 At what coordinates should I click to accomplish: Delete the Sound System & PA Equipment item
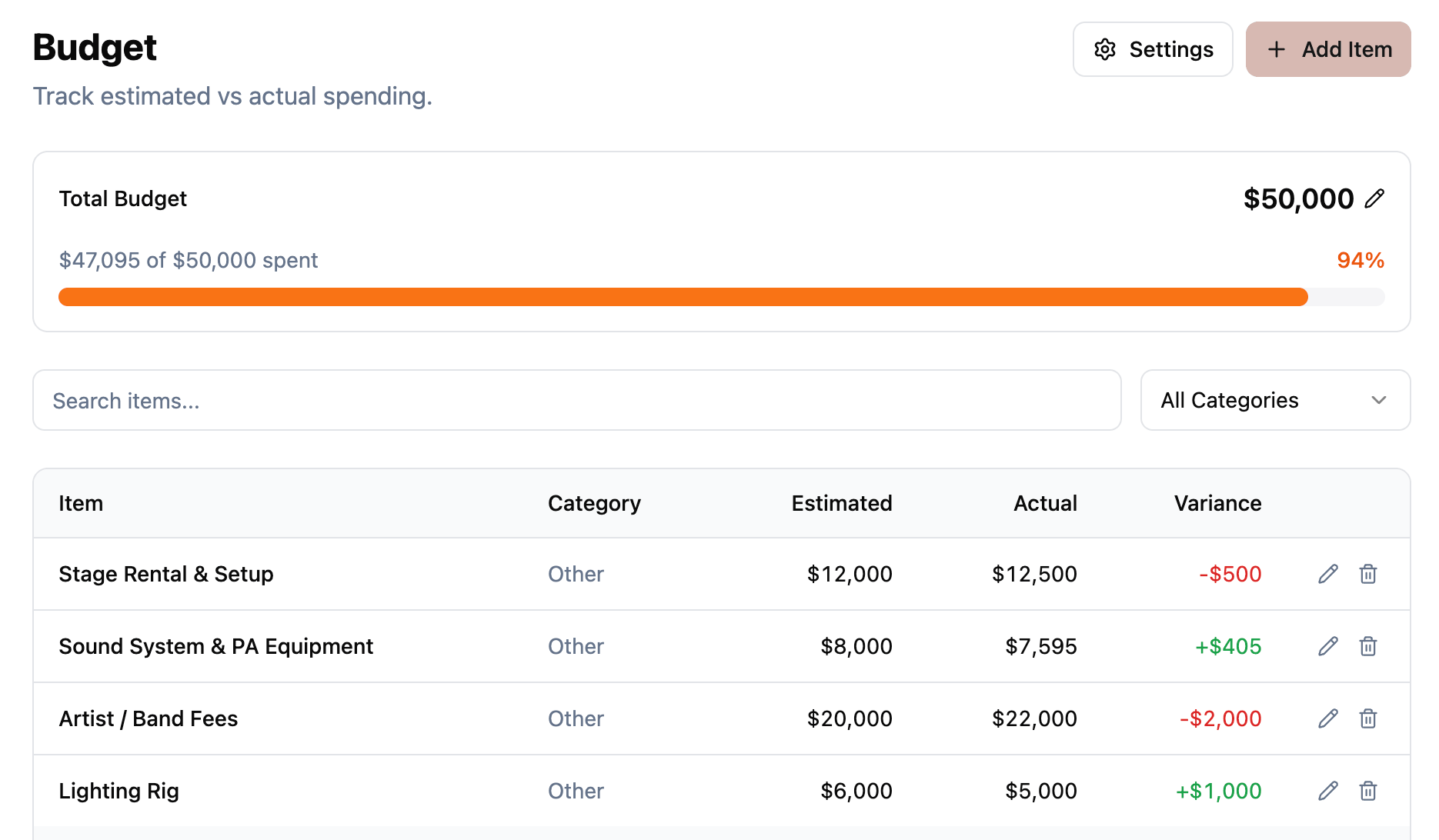(x=1368, y=646)
